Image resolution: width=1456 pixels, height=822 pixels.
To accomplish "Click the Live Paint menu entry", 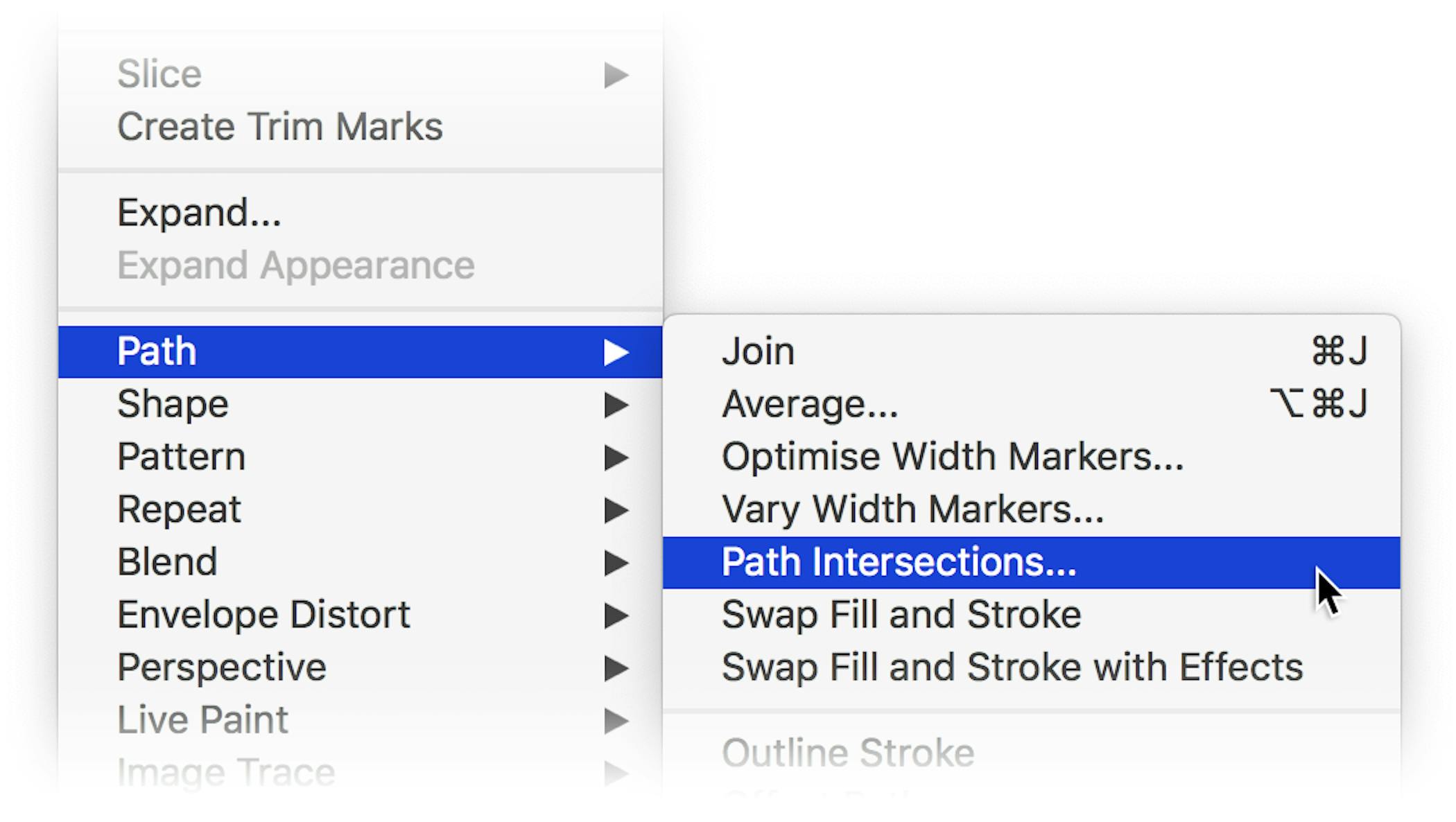I will [x=202, y=719].
